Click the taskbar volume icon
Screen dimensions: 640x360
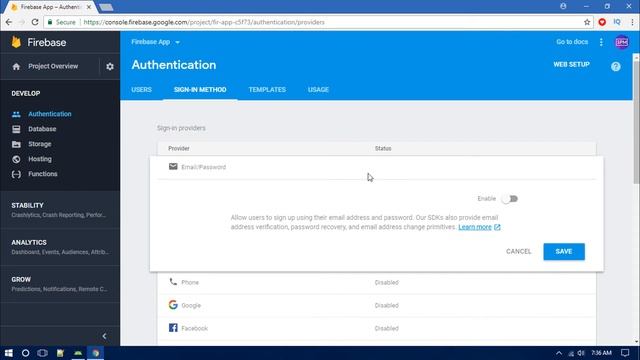click(581, 353)
